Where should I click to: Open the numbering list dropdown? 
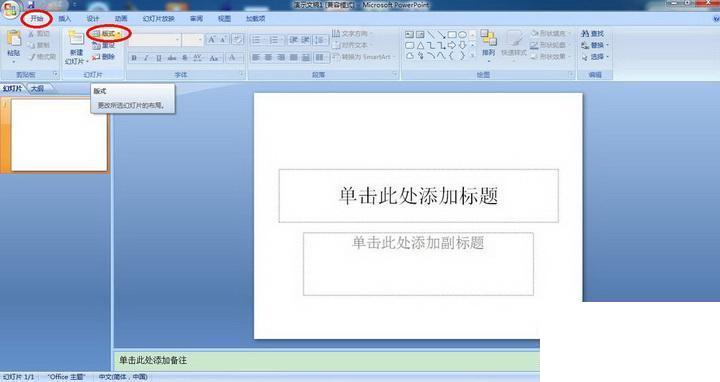(x=276, y=40)
